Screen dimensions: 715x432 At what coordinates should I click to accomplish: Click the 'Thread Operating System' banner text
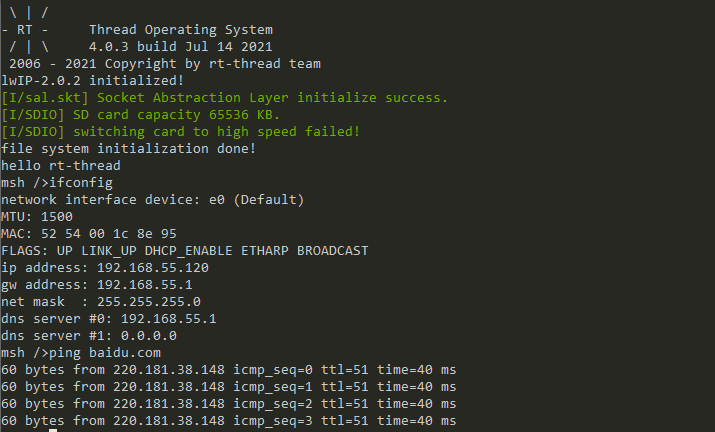tap(181, 30)
